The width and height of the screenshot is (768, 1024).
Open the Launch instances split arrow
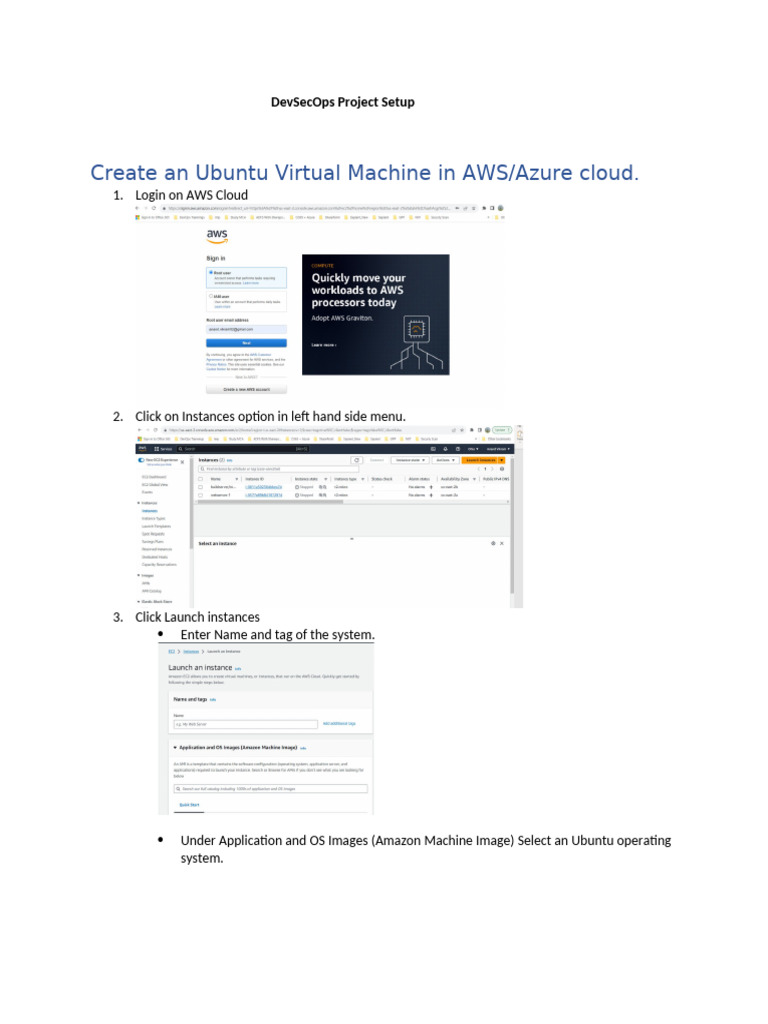click(502, 460)
